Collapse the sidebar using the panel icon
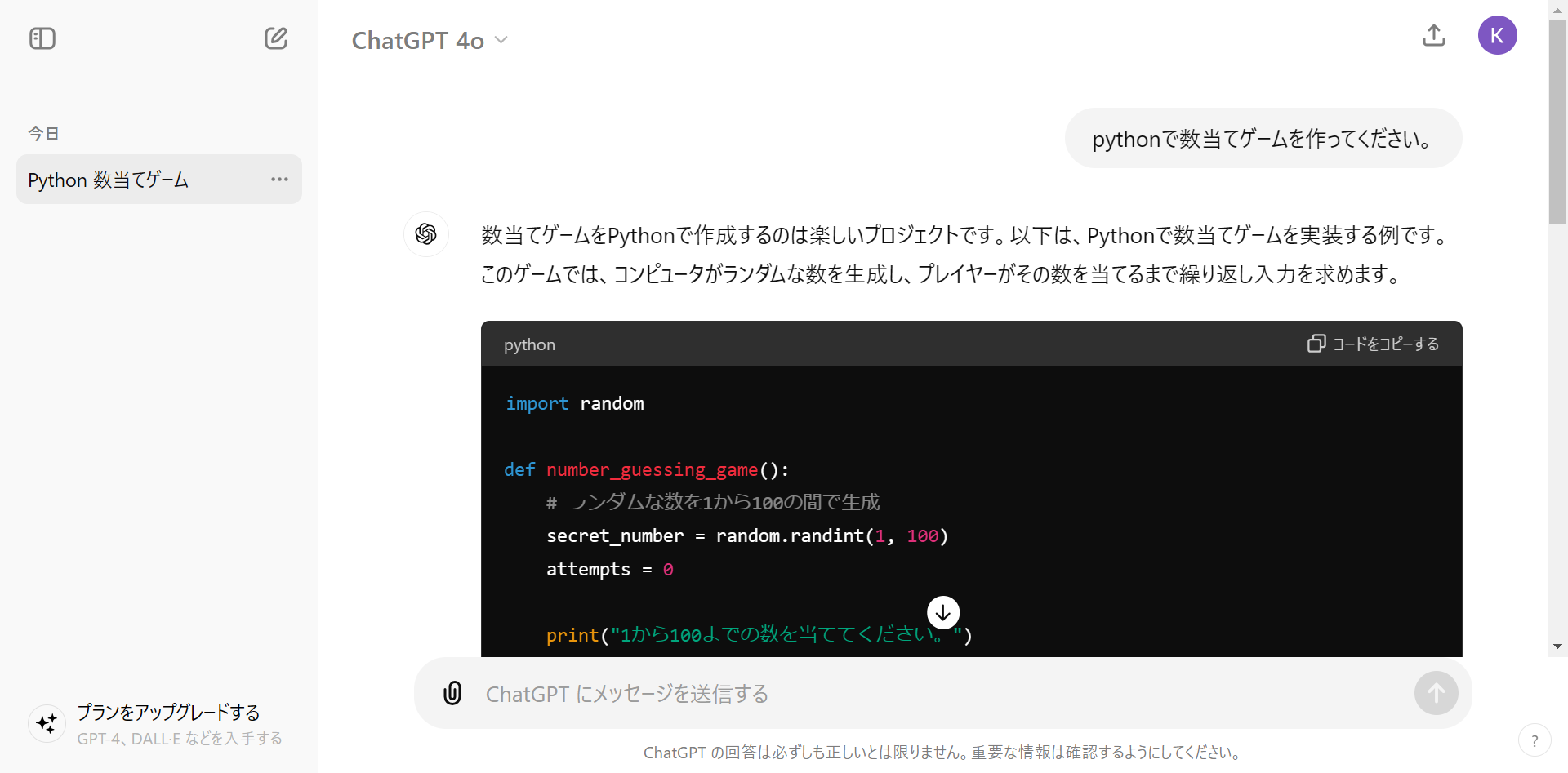Image resolution: width=1568 pixels, height=773 pixels. [x=42, y=38]
